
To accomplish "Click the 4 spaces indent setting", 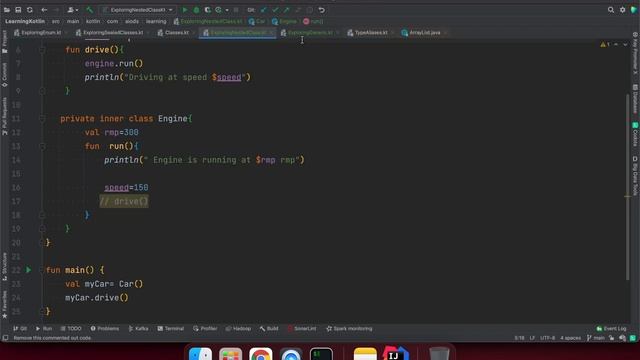I will [x=570, y=338].
